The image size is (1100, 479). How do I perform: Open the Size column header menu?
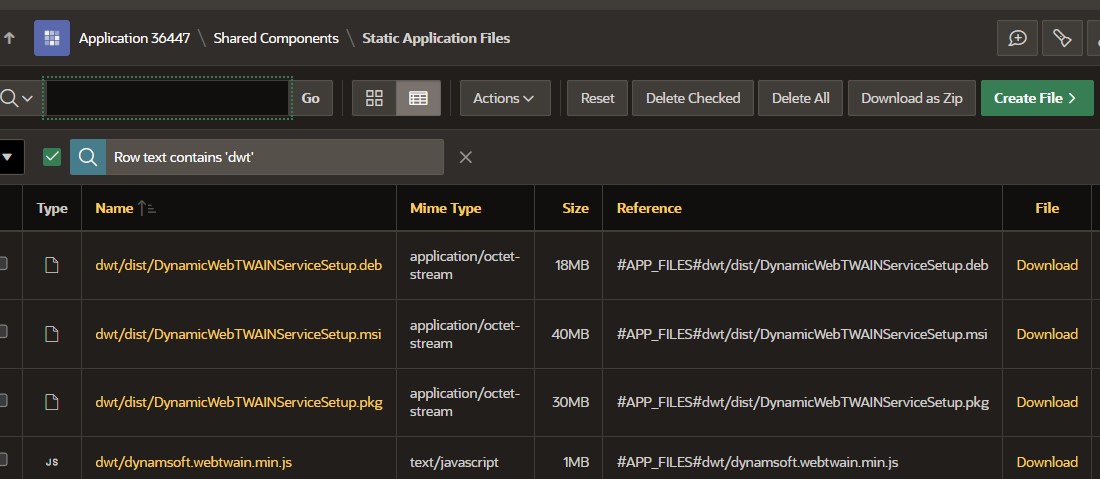[x=575, y=208]
